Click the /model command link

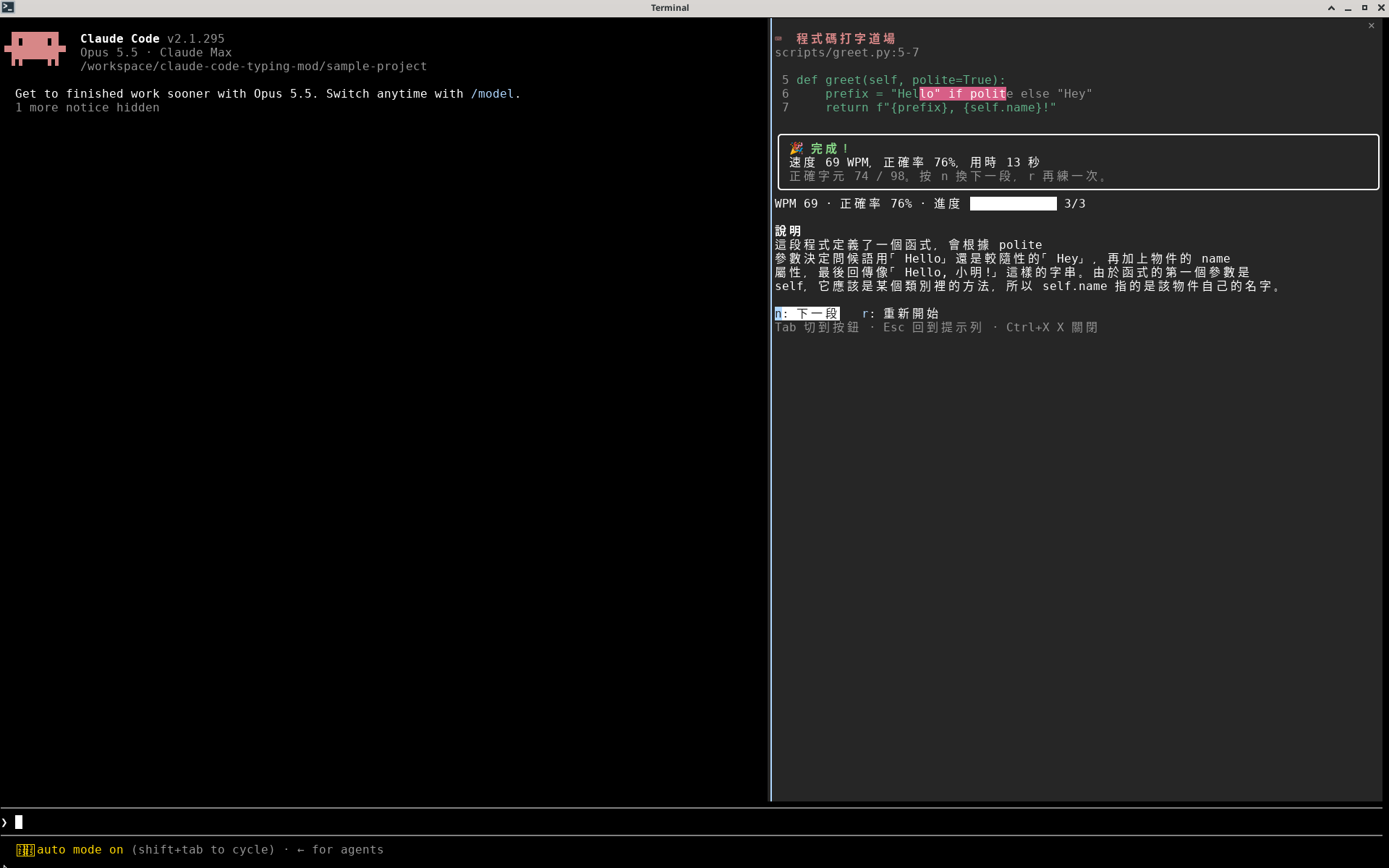coord(493,93)
